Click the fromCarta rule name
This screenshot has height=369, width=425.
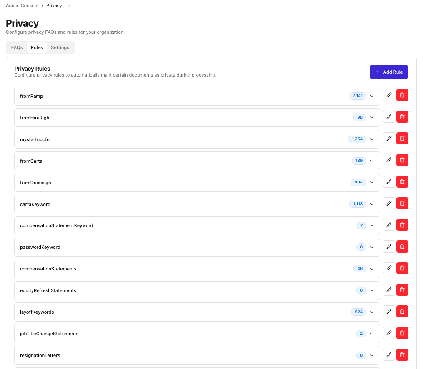31,161
